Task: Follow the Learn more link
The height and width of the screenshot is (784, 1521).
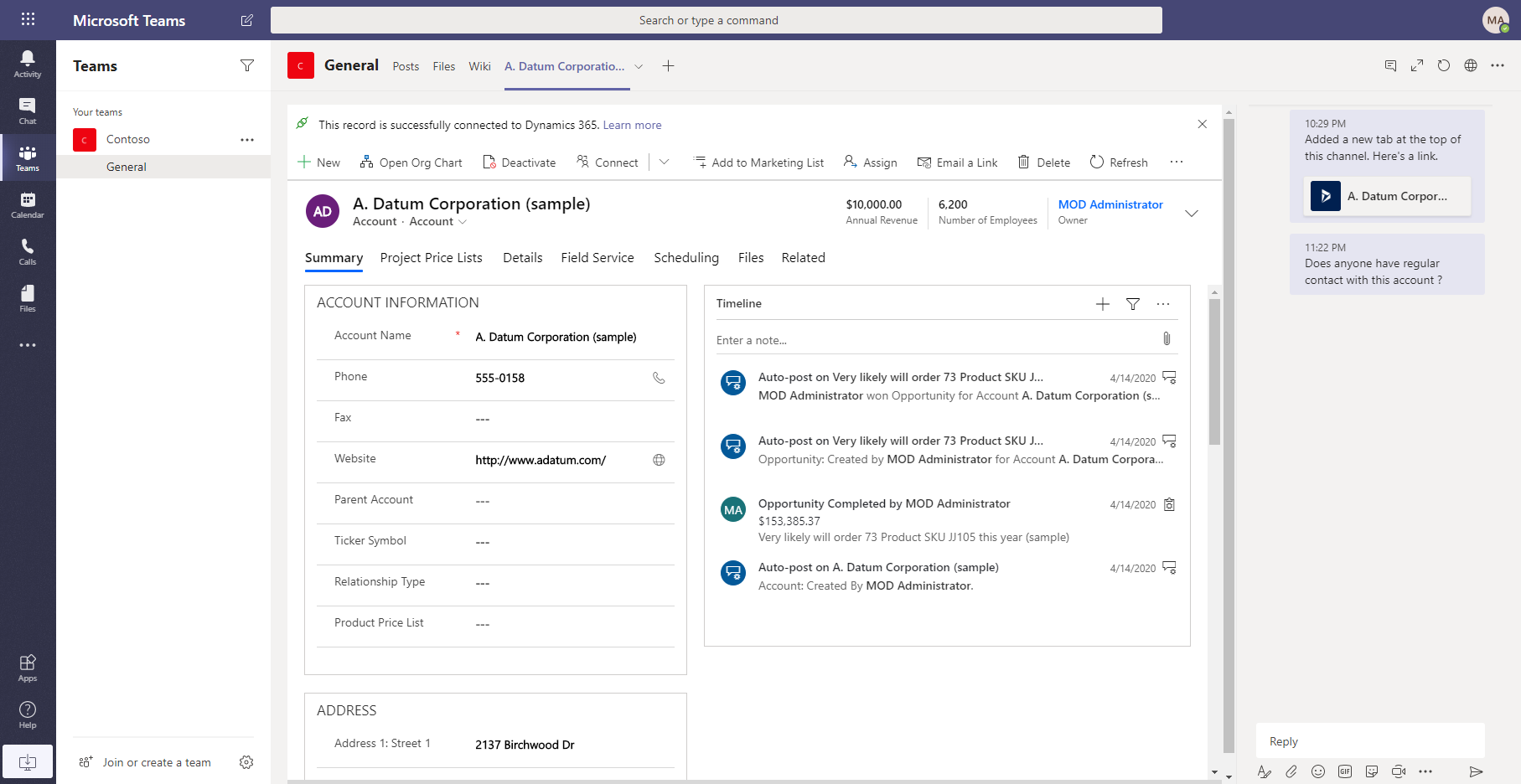Action: 632,125
